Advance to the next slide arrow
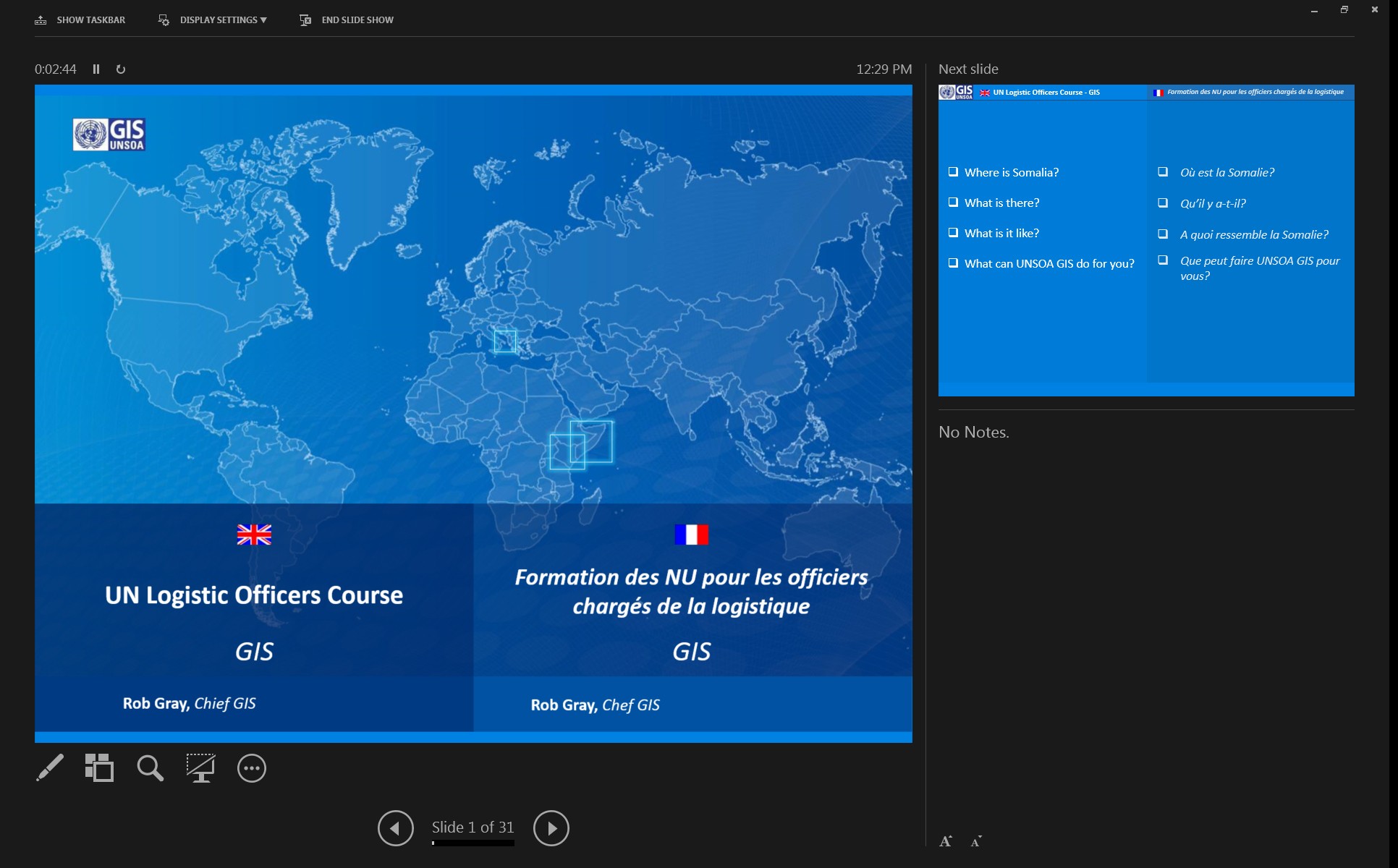The width and height of the screenshot is (1398, 868). 551,828
